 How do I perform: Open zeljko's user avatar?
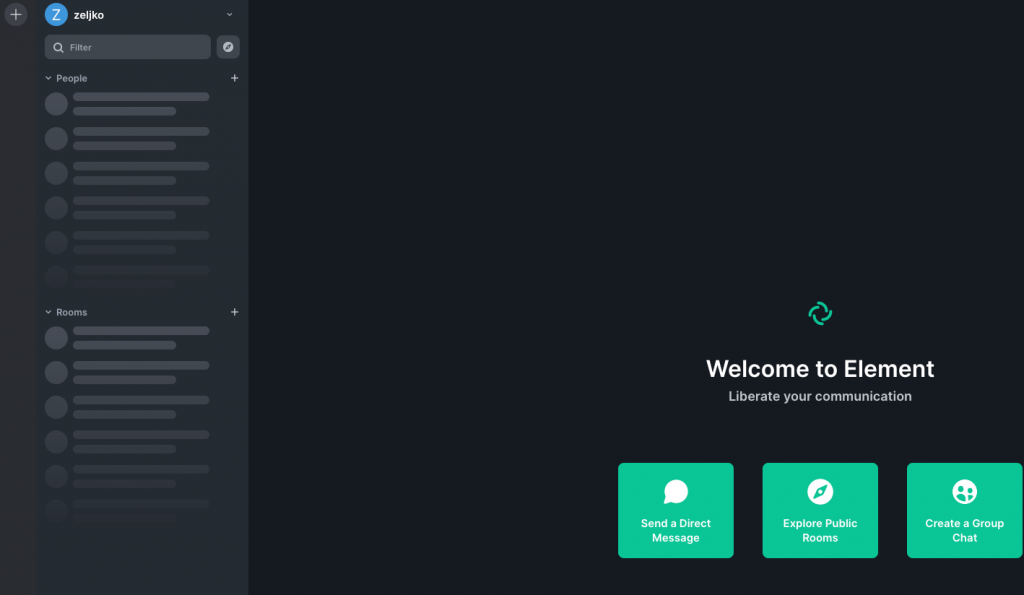pos(56,14)
